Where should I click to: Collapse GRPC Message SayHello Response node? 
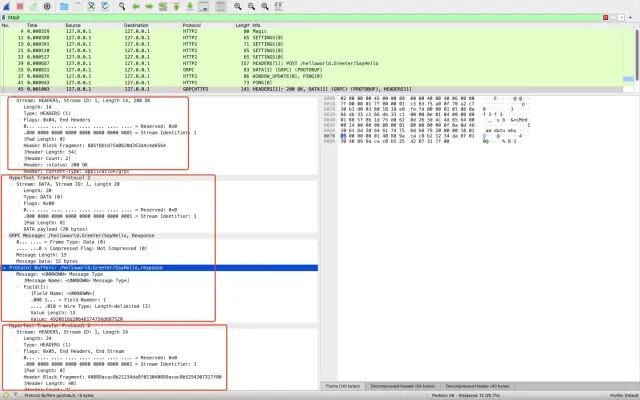(x=4, y=236)
